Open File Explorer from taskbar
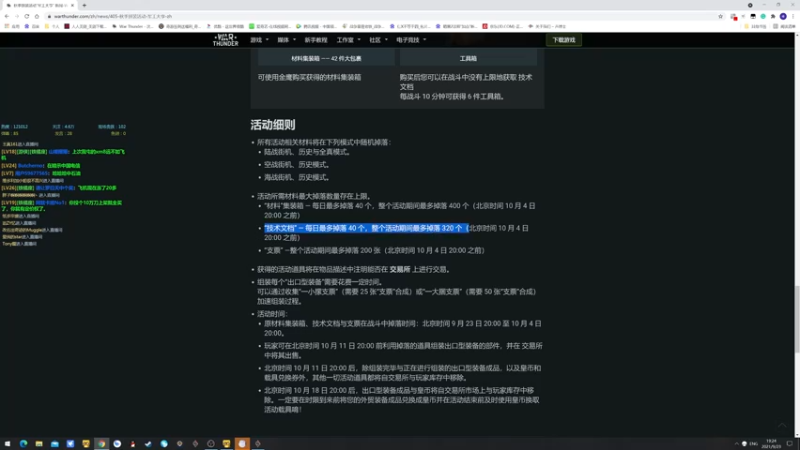 (39, 444)
